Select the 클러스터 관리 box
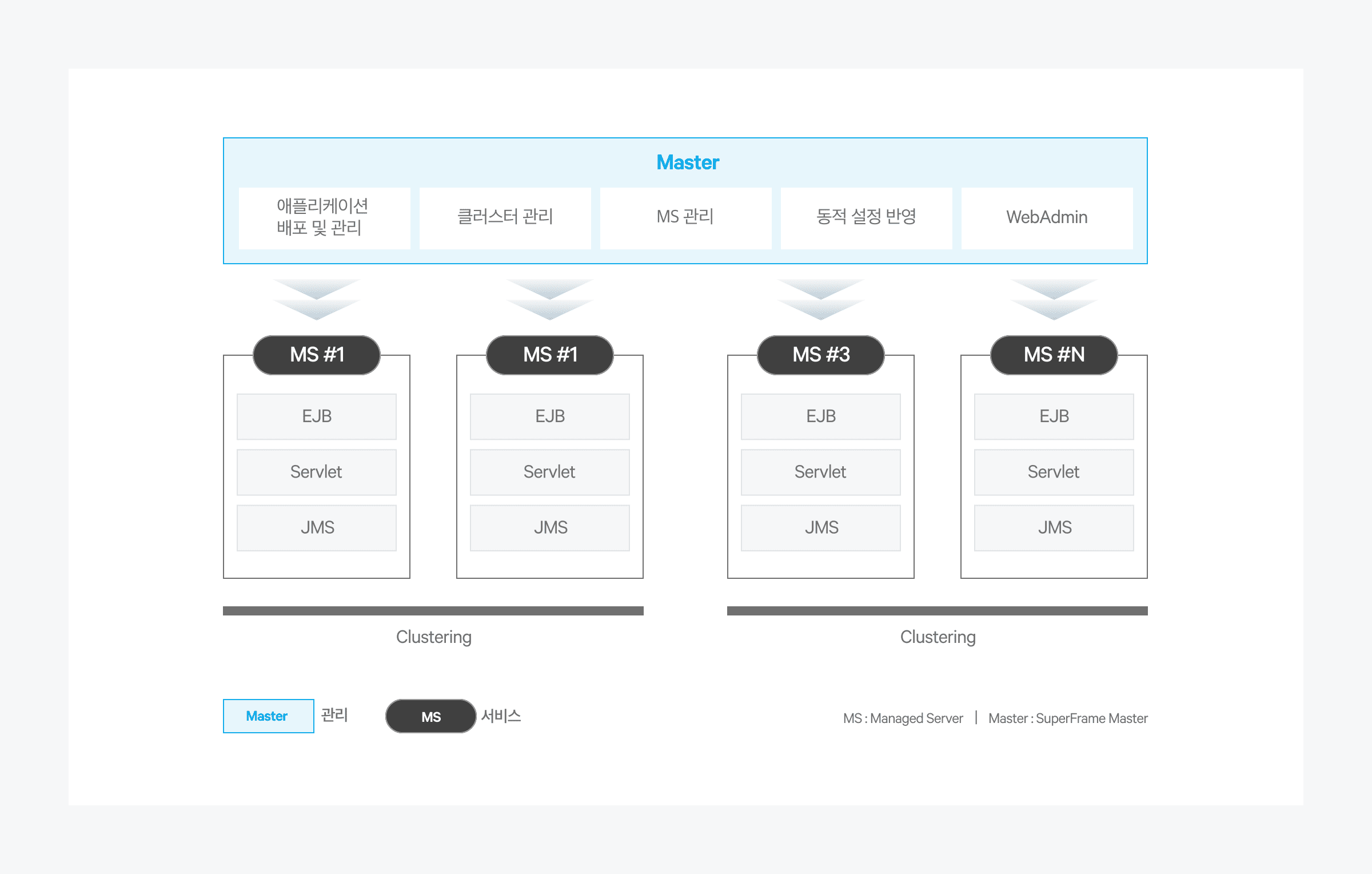This screenshot has width=1372, height=874. (505, 217)
